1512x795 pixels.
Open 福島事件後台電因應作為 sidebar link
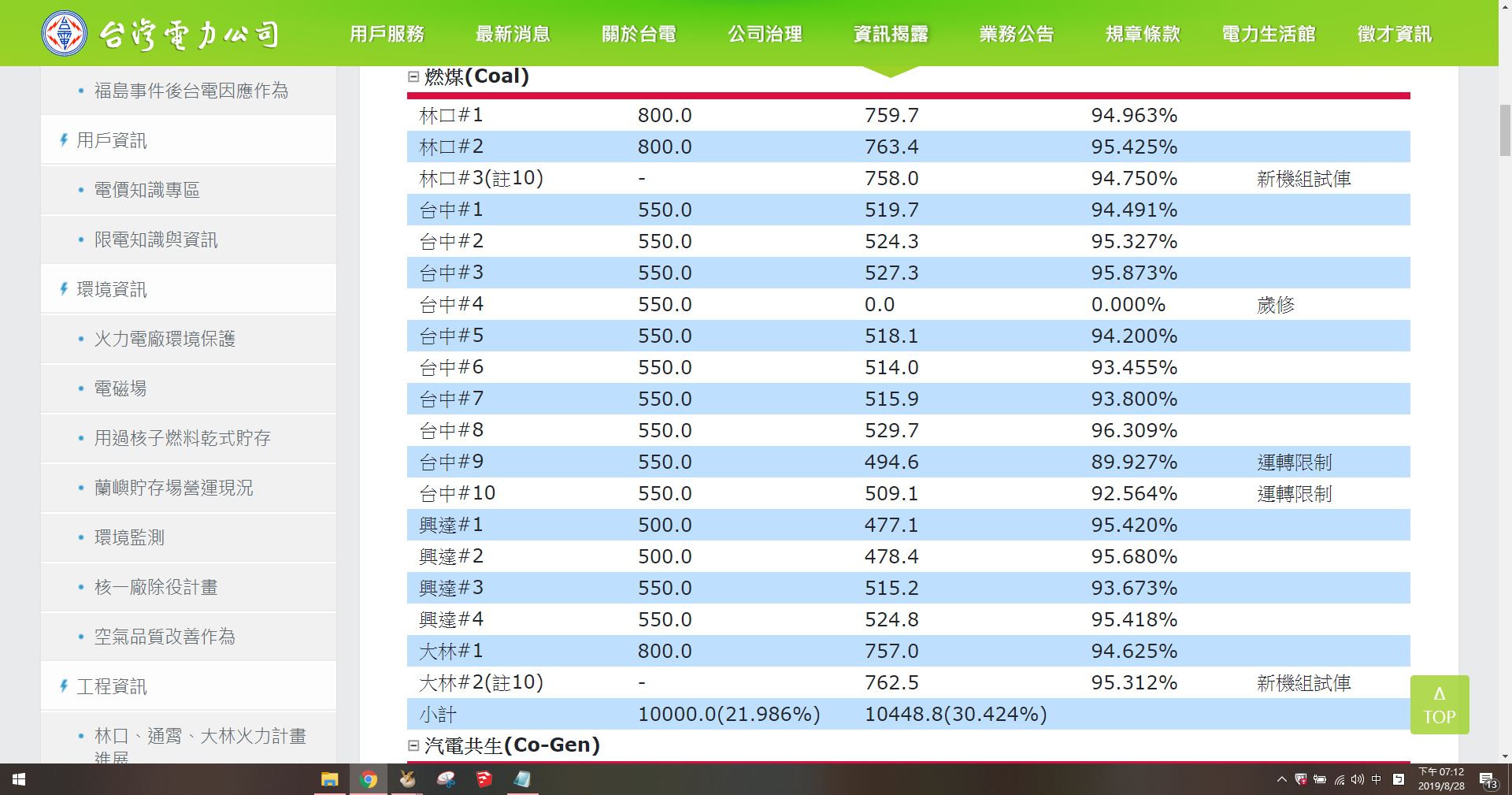point(191,91)
